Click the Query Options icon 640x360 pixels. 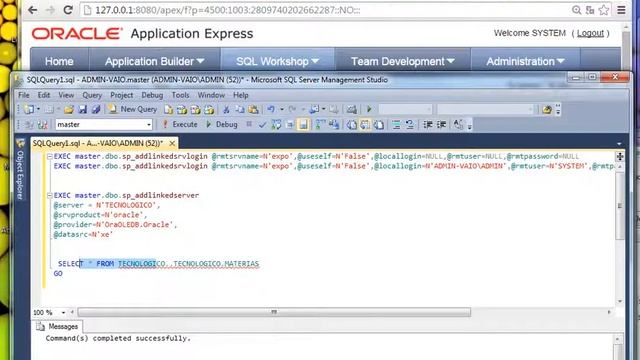(x=289, y=124)
